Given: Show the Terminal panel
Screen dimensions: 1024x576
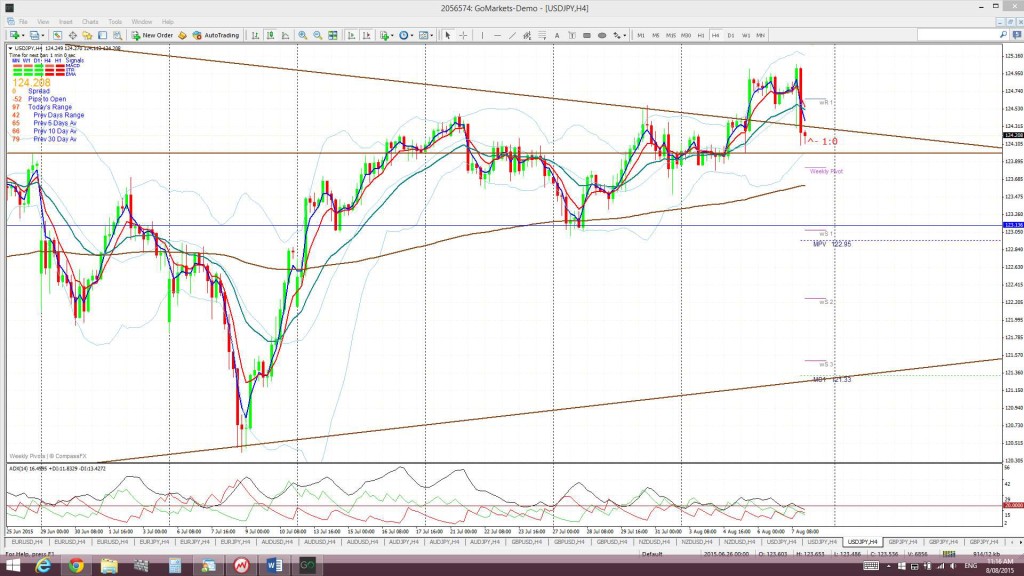Looking at the screenshot, I should 103,35.
